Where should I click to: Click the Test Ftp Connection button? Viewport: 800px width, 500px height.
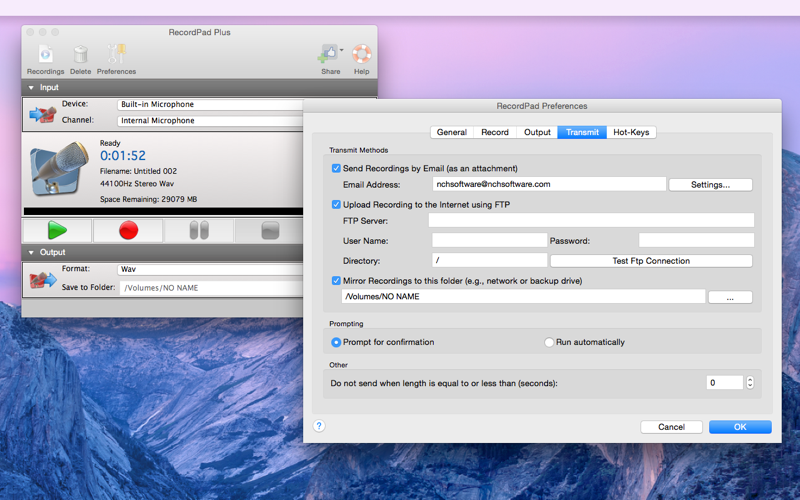pos(651,261)
